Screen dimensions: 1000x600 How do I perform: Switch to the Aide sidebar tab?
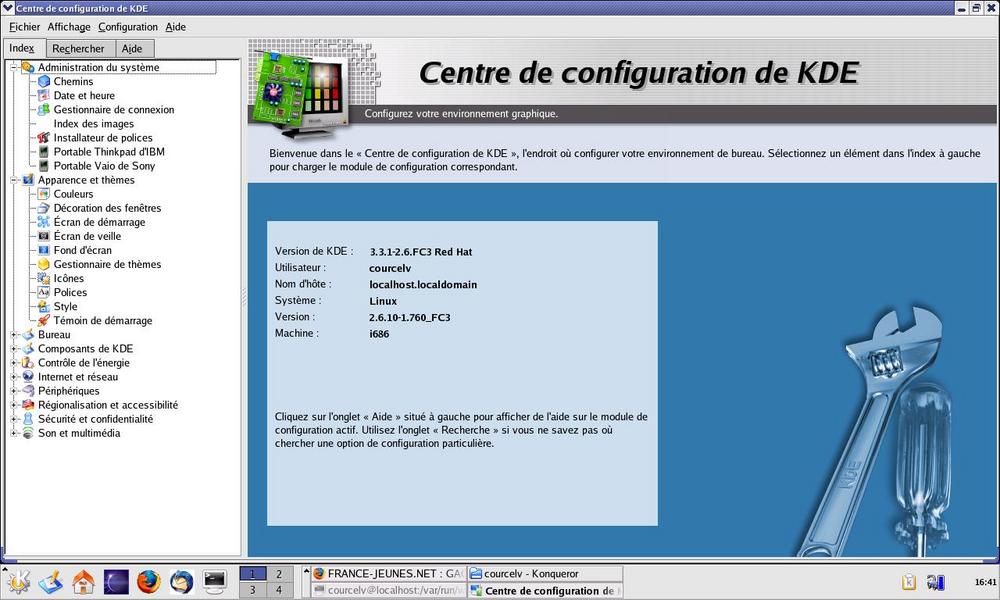pos(135,48)
